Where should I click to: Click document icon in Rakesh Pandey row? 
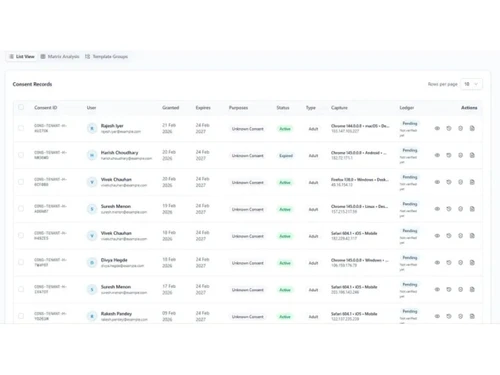point(472,316)
